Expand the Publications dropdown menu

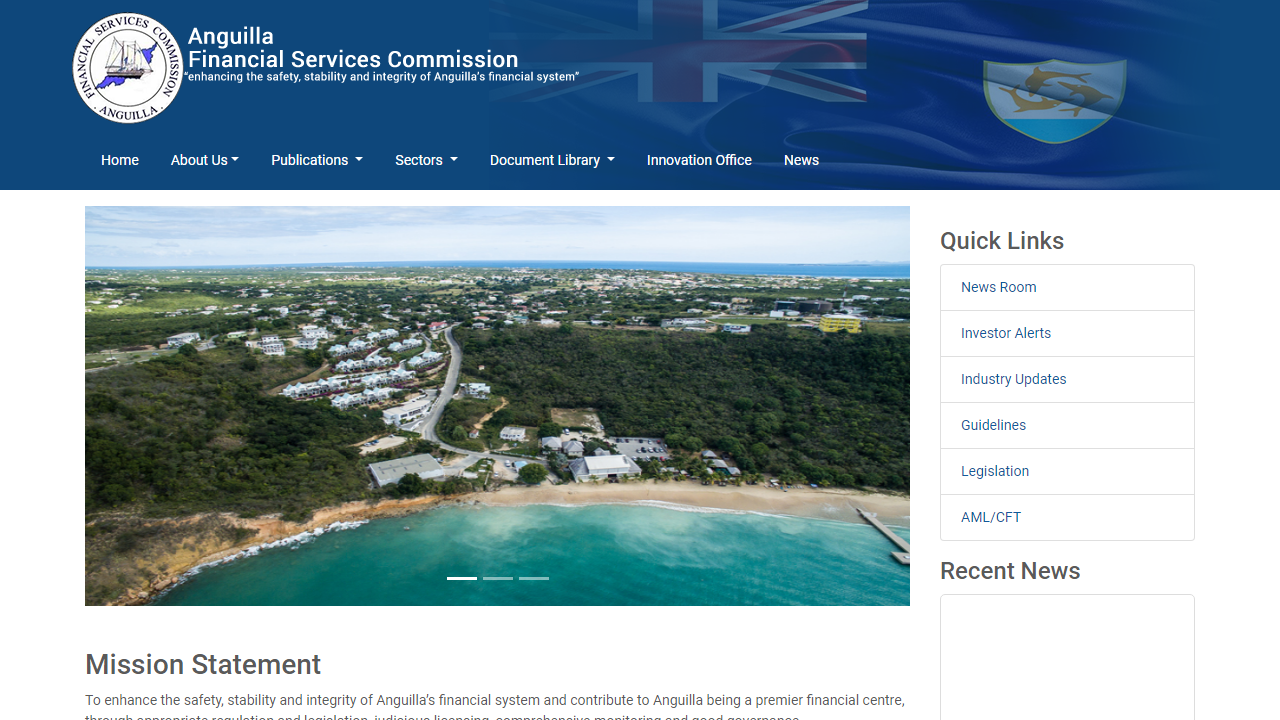[x=316, y=160]
